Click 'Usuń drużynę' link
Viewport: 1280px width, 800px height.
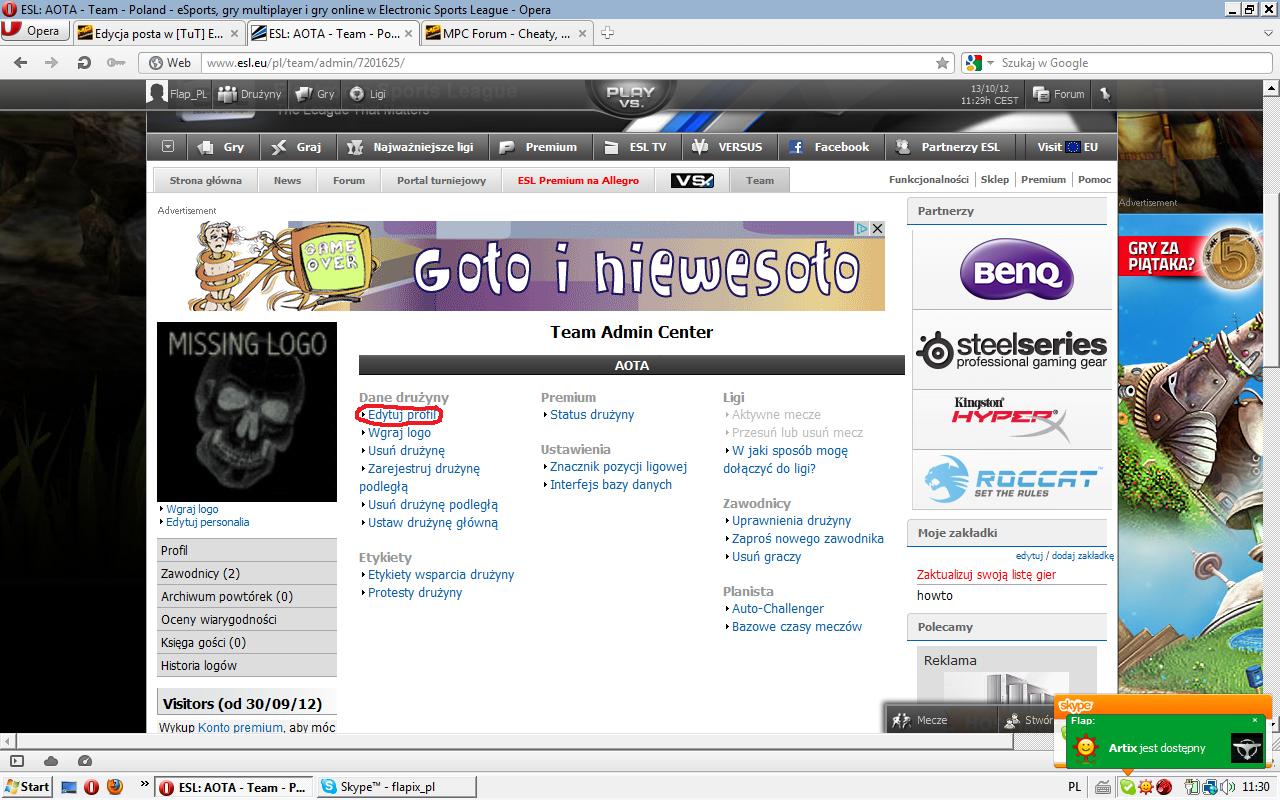(x=406, y=451)
